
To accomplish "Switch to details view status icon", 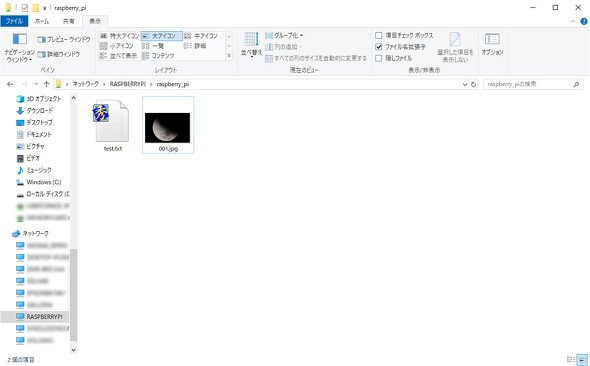I will point(571,360).
